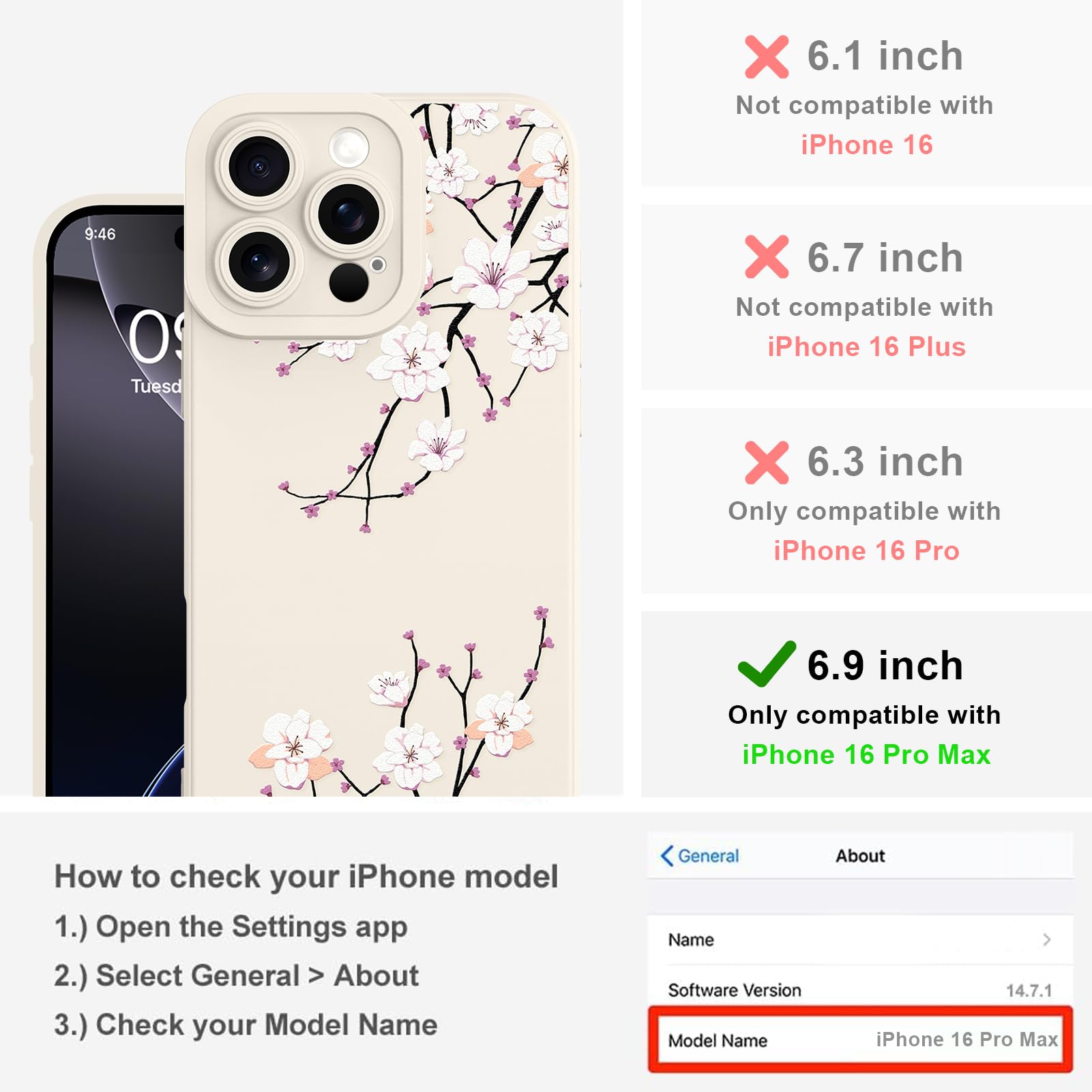Click the red X next to 6.1 inch
Screen dimensions: 1092x1092
pyautogui.click(x=767, y=57)
